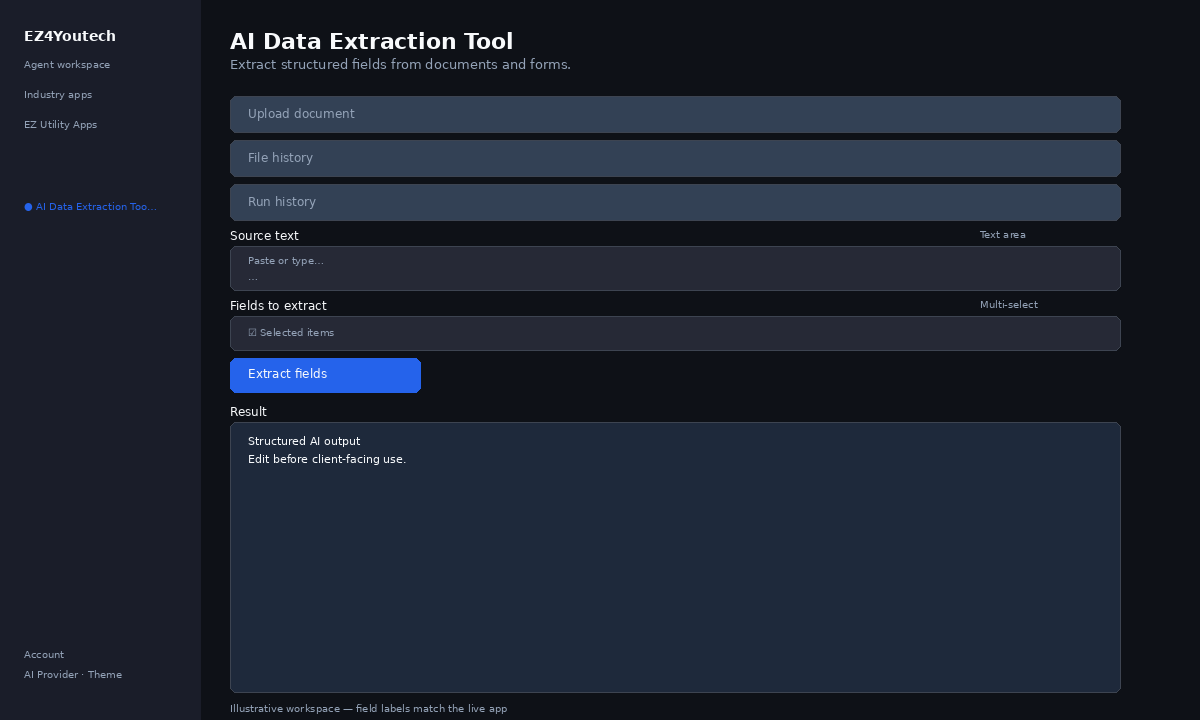
Task: Click the Extract fields button
Action: 325,375
